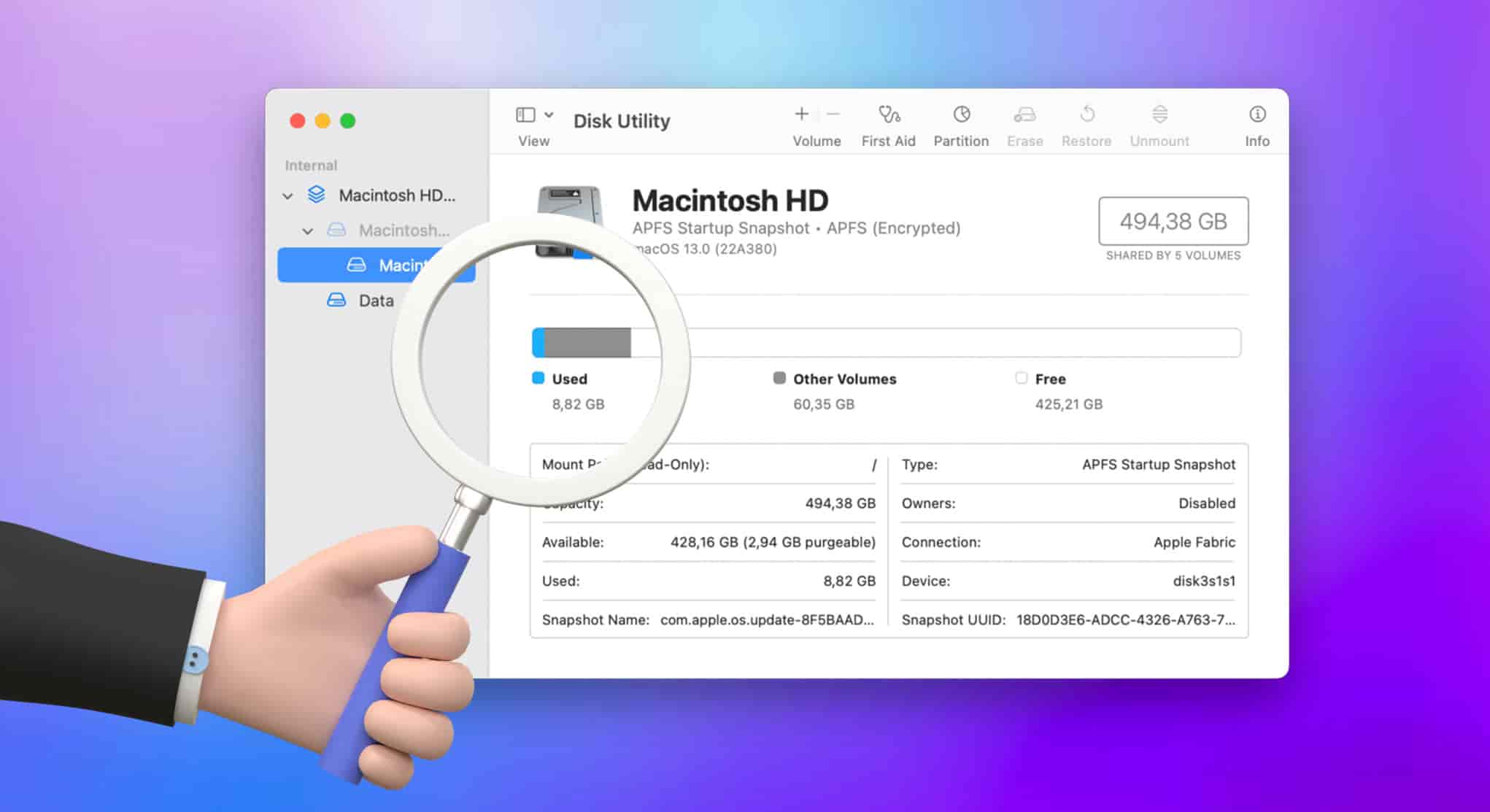
Task: Click the SHARED BY 5 VOLUMES label
Action: coord(1173,255)
